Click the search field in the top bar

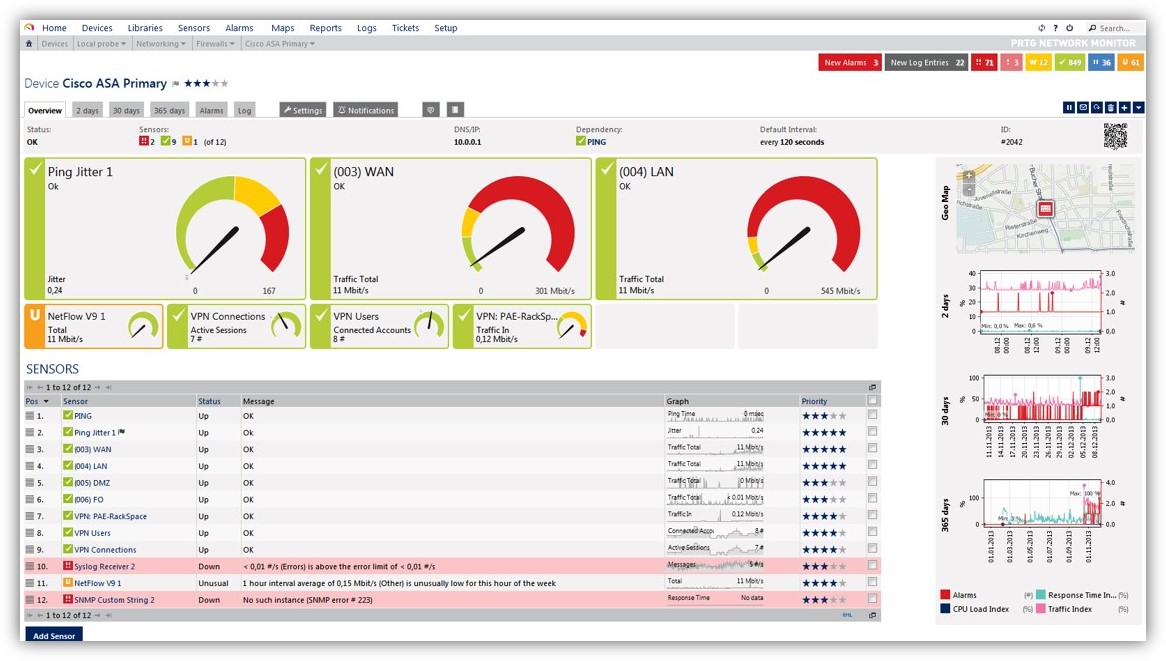[x=1115, y=28]
